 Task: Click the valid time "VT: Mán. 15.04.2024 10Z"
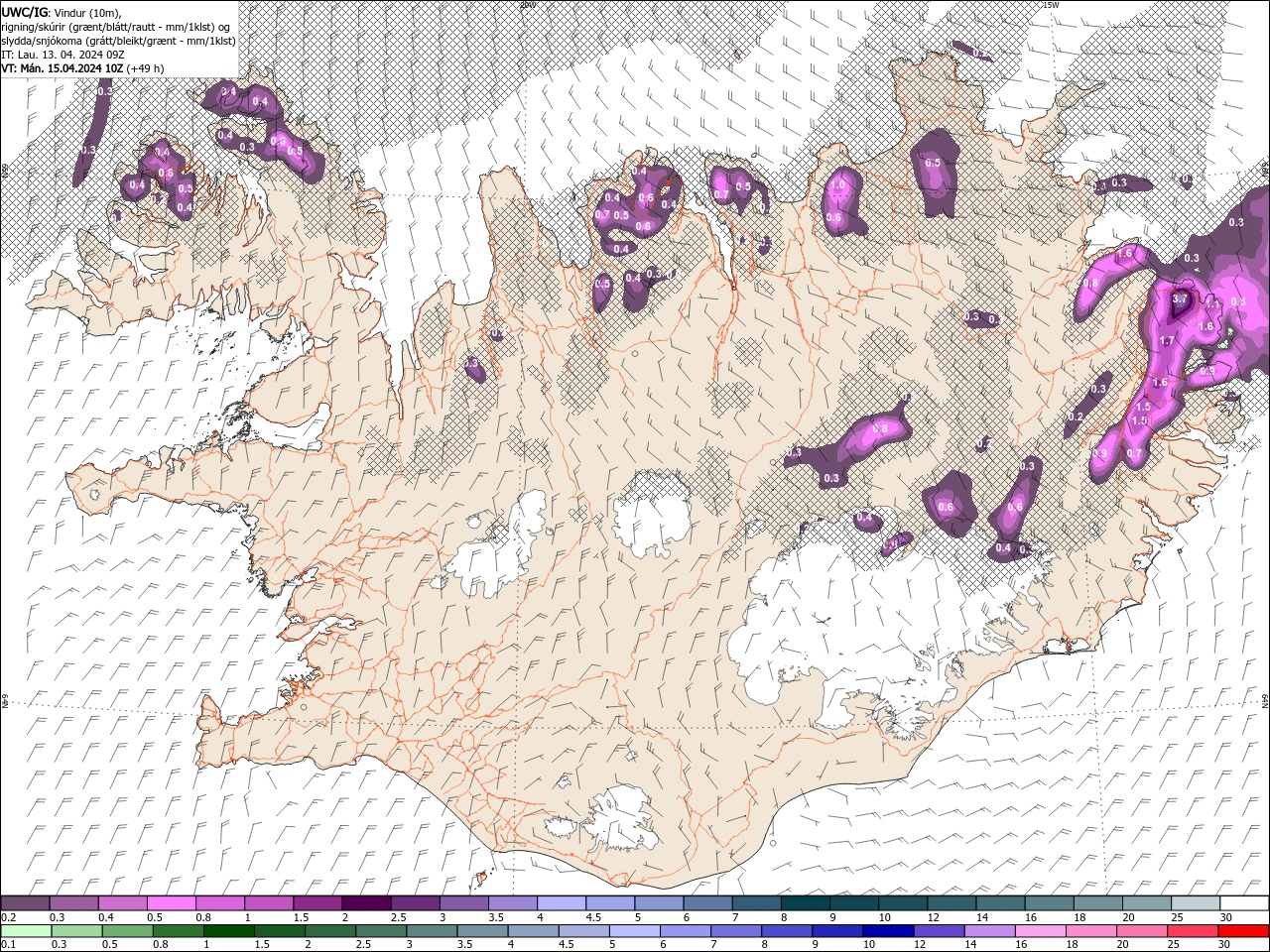(63, 68)
